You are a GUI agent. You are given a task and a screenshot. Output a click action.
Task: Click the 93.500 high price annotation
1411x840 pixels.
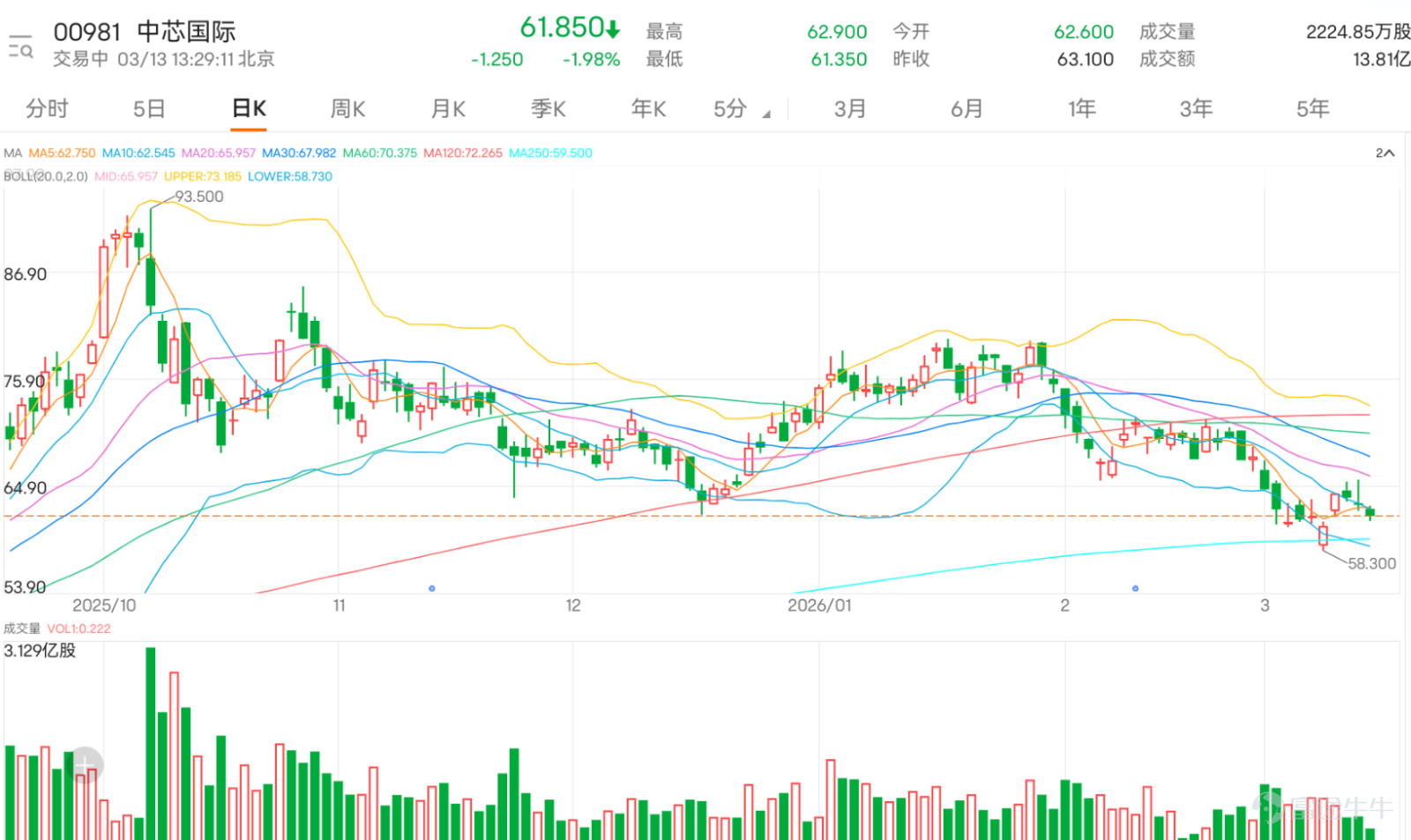coord(199,197)
